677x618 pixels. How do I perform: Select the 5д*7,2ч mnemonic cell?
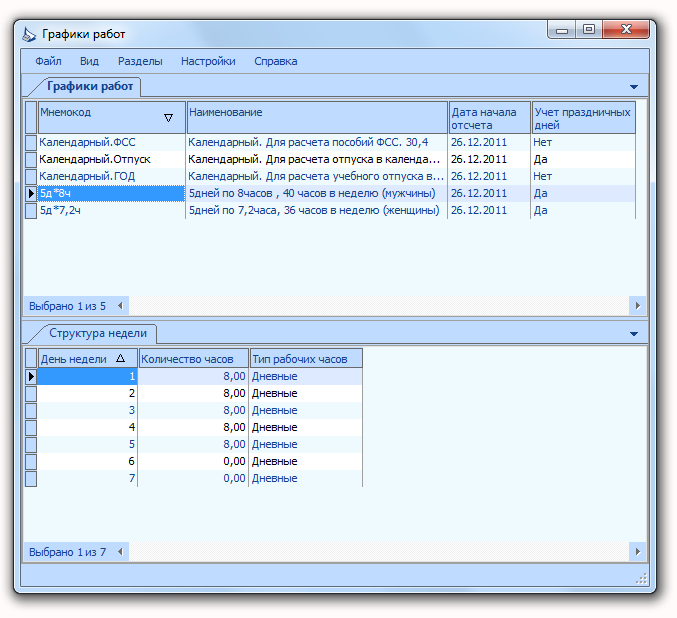pyautogui.click(x=111, y=210)
